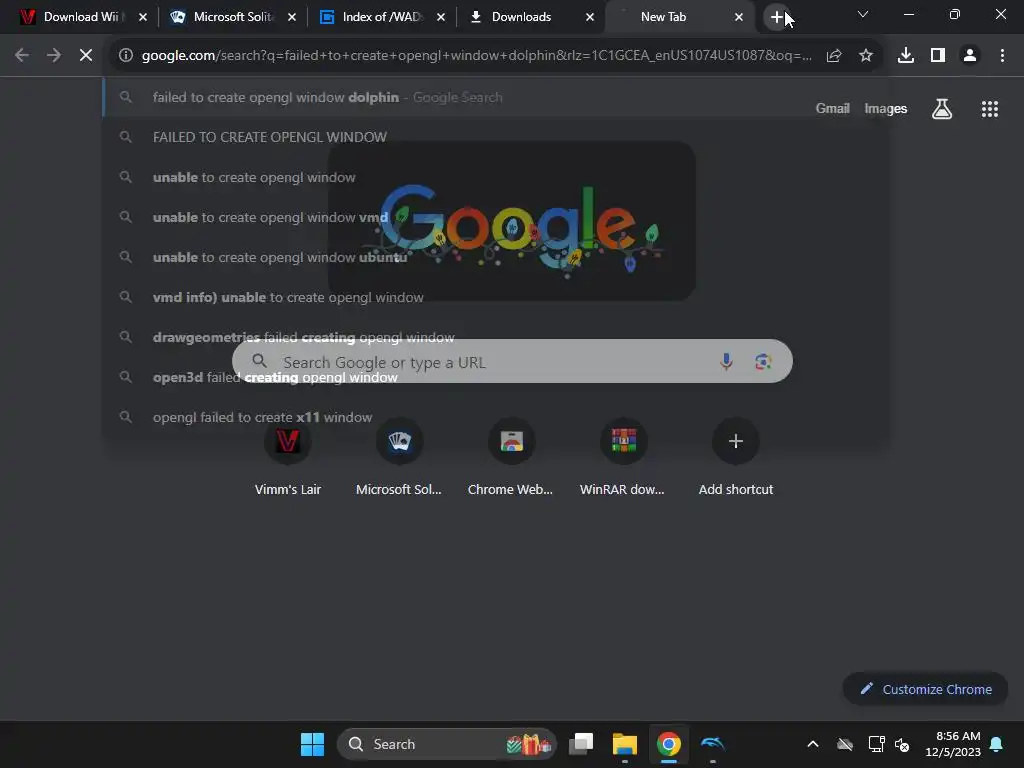This screenshot has height=768, width=1024.
Task: Search by image with Google Lens
Action: coord(763,361)
